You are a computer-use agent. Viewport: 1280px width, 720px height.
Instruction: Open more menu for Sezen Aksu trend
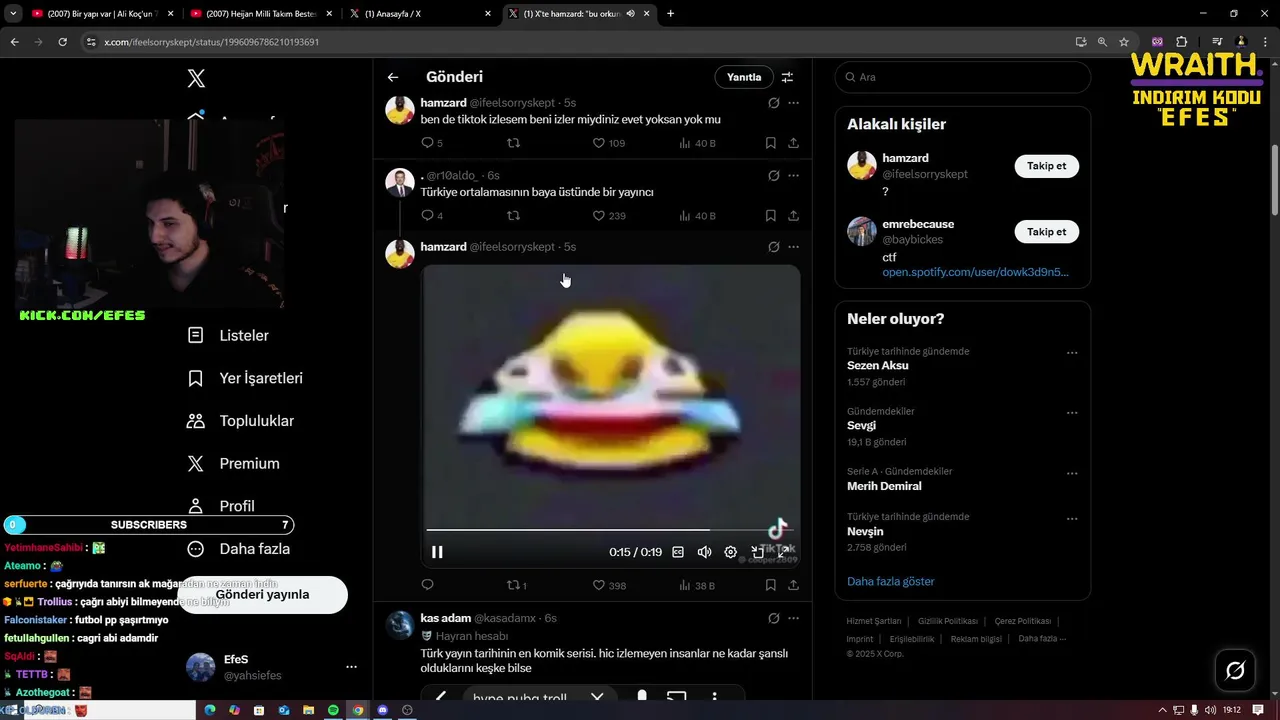(x=1072, y=353)
